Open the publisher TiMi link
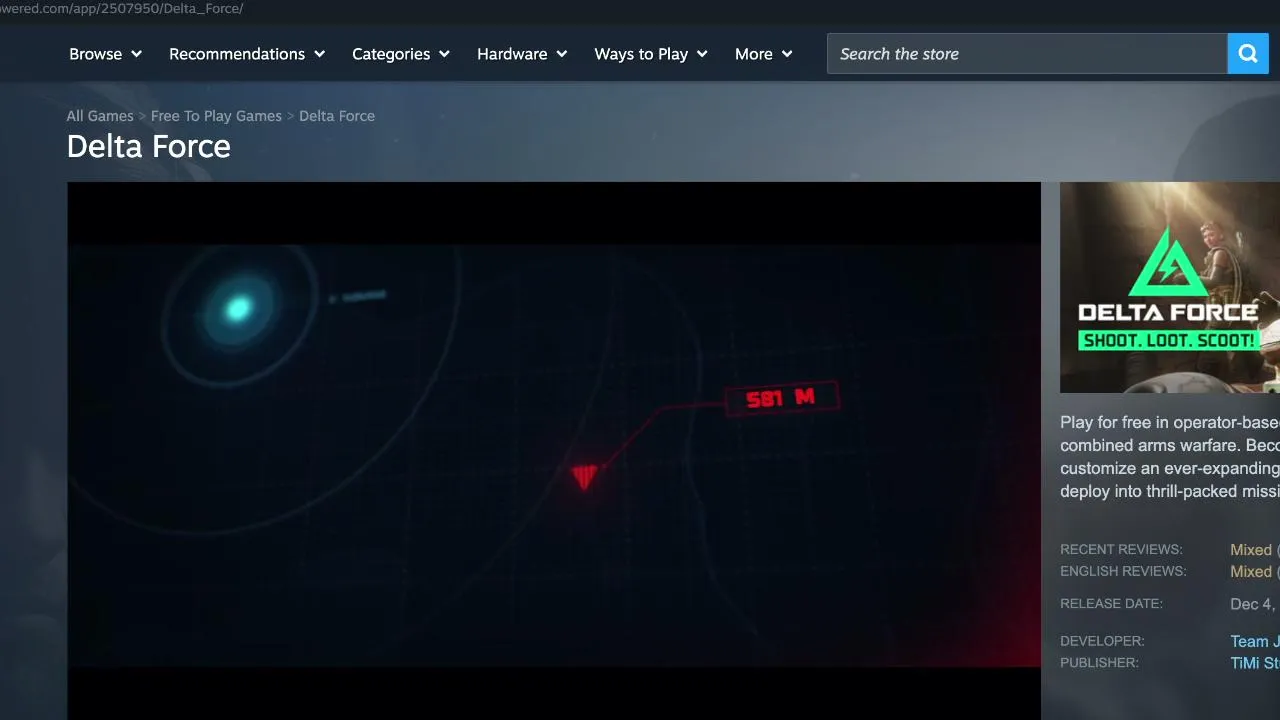Screen dimensions: 1280x720 (1255, 663)
